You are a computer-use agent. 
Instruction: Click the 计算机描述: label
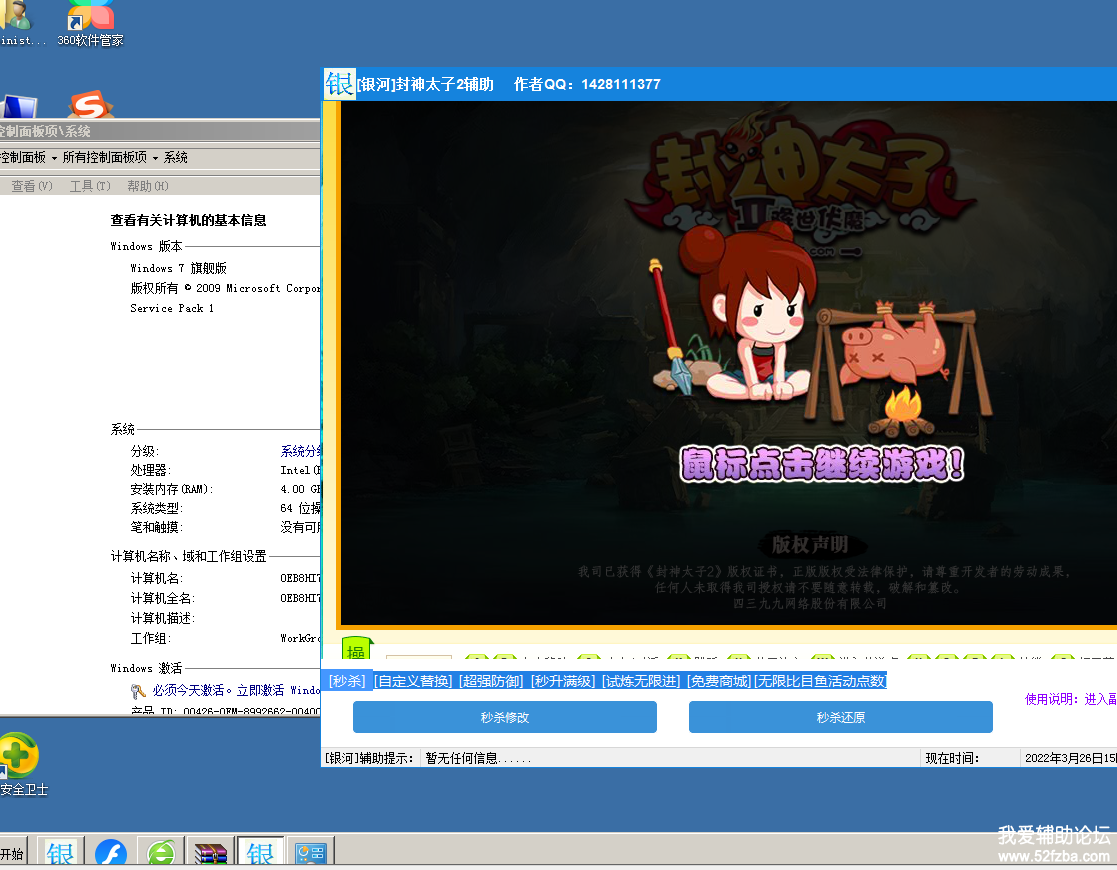(162, 618)
